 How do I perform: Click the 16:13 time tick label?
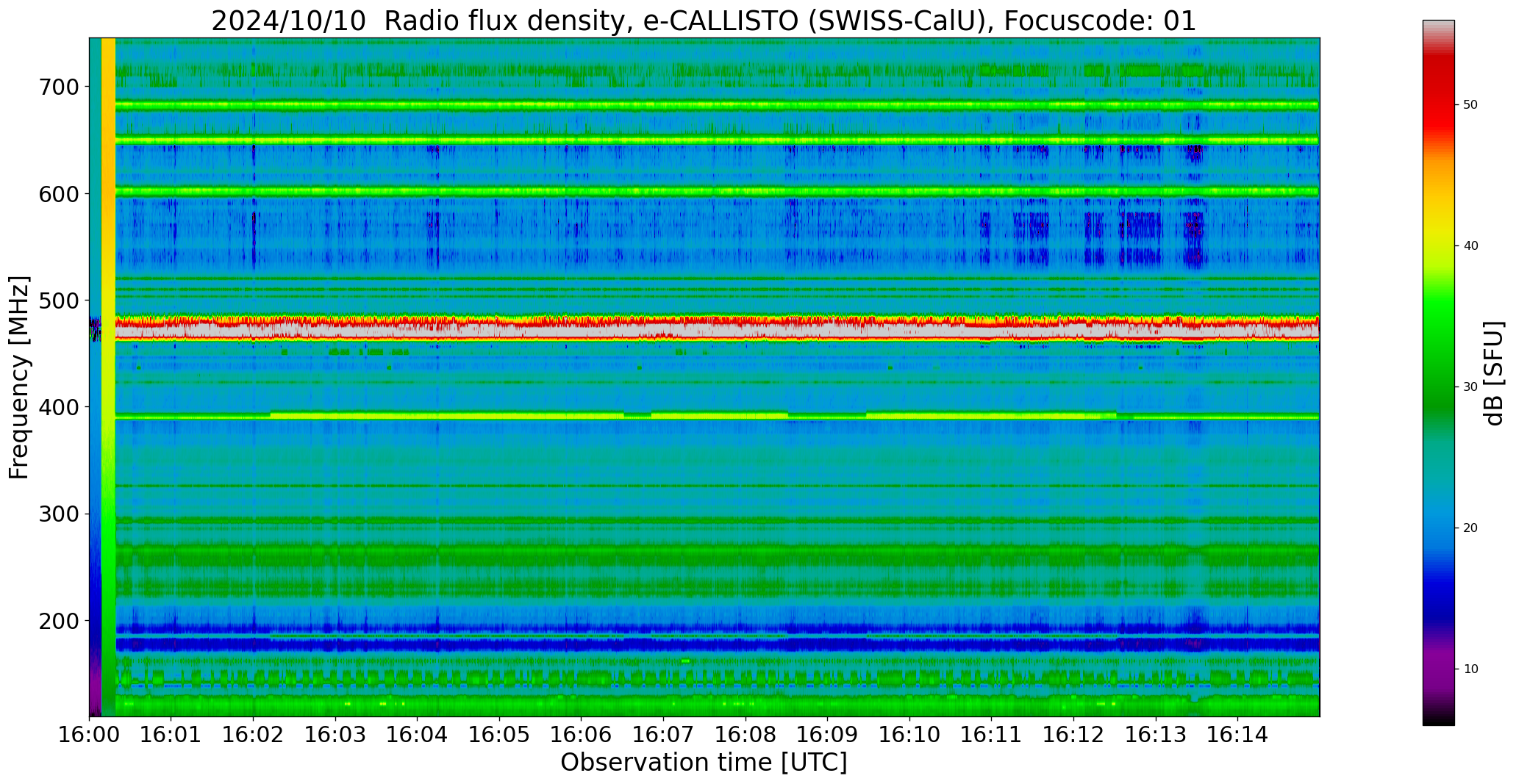click(x=1155, y=734)
